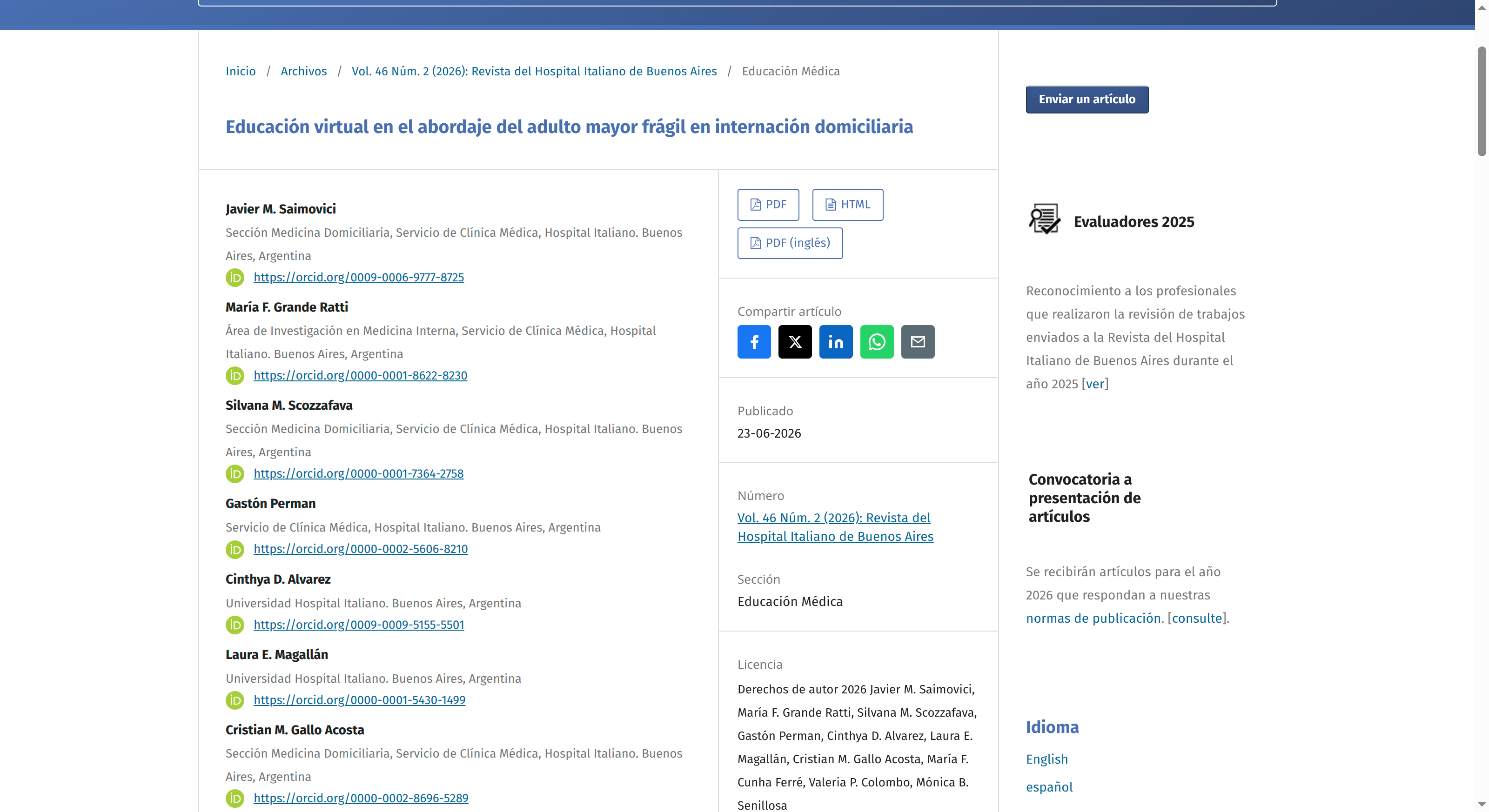Click the Evaluadores 2025 heading

pyautogui.click(x=1134, y=222)
